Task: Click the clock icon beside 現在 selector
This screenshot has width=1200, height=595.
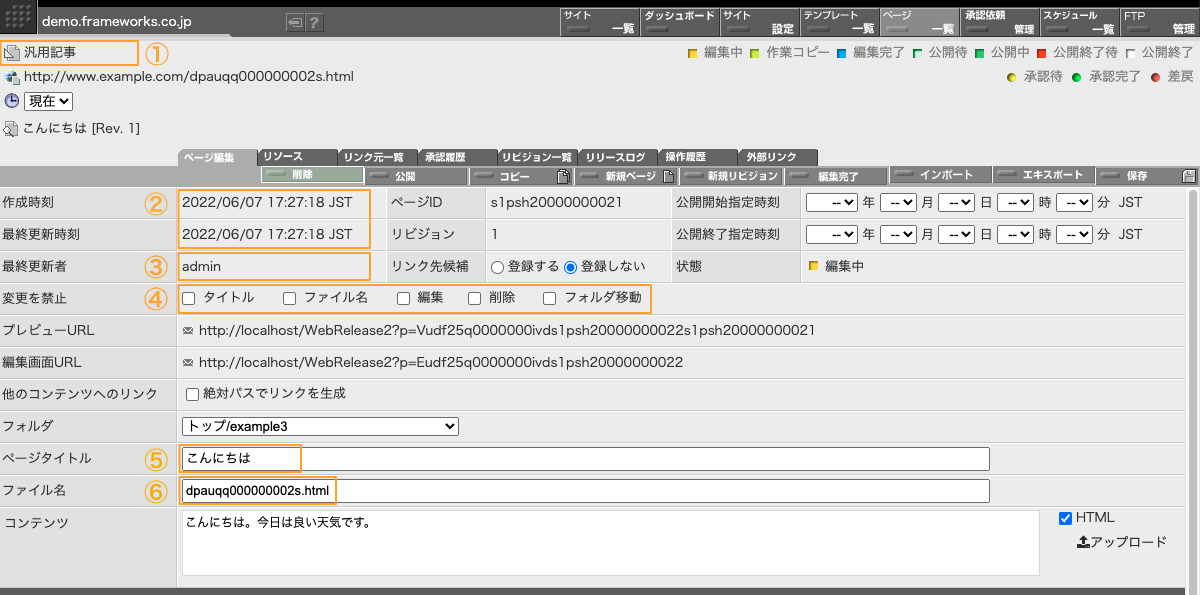Action: 12,101
